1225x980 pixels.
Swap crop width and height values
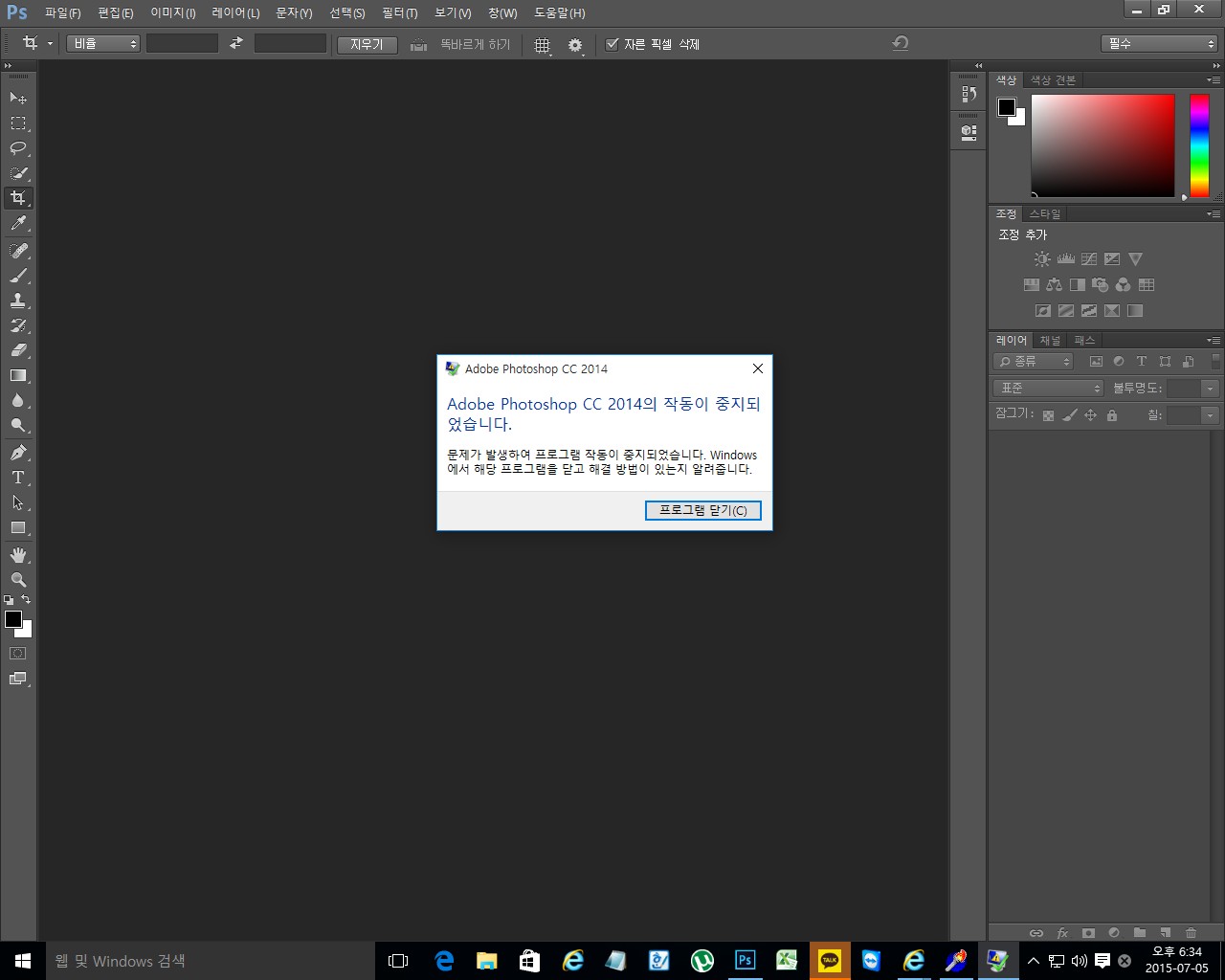[236, 43]
